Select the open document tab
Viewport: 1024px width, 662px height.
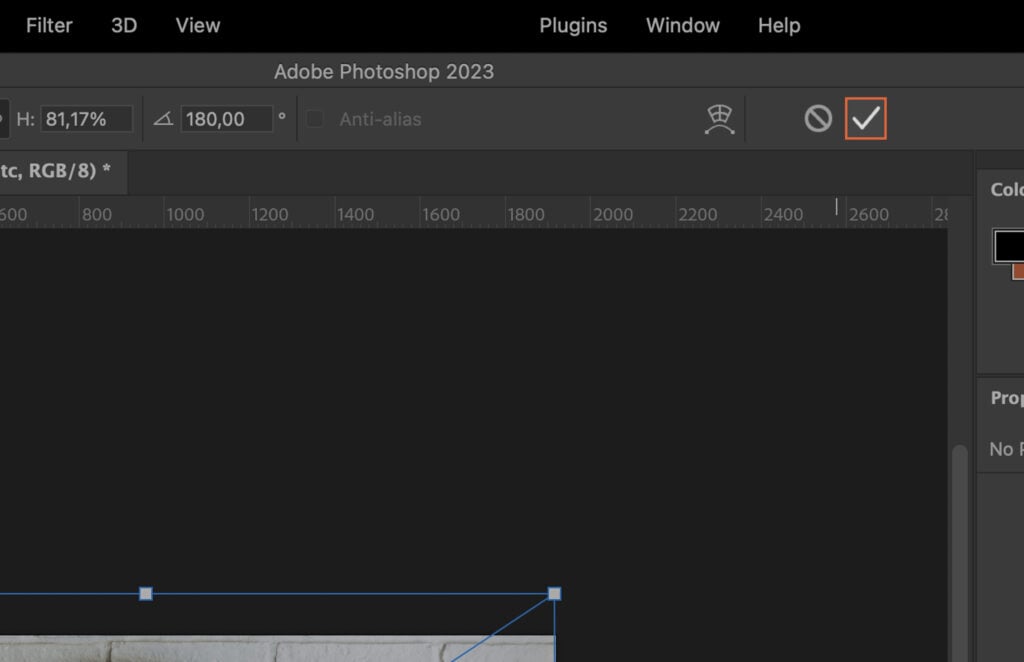point(60,171)
